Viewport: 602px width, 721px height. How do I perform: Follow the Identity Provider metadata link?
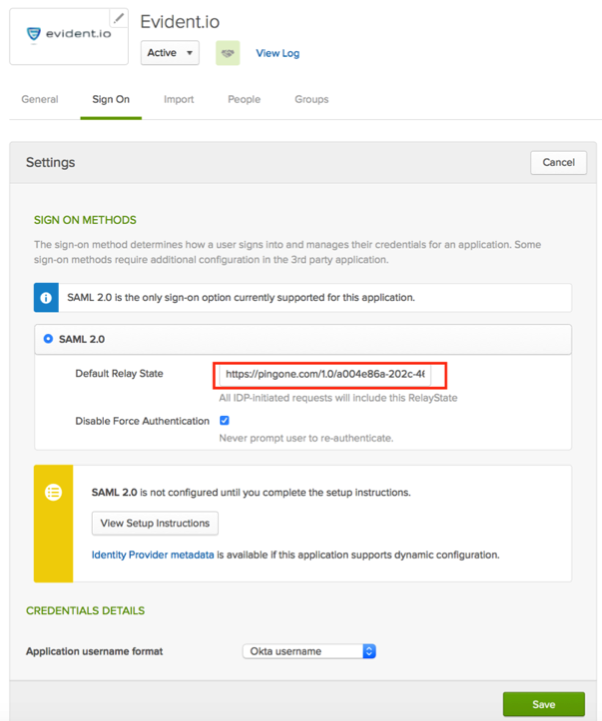(x=153, y=554)
